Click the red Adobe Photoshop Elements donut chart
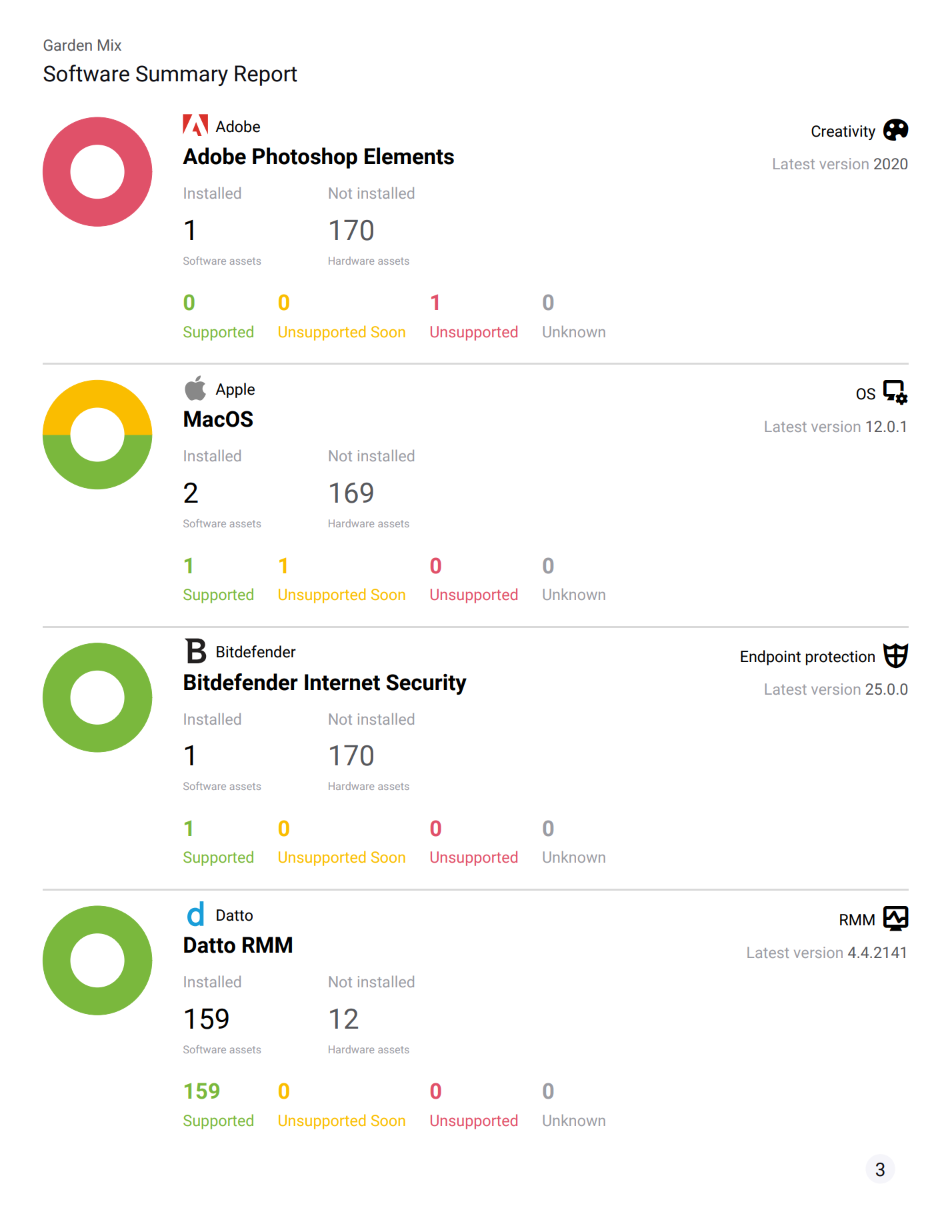952x1232 pixels. point(97,172)
